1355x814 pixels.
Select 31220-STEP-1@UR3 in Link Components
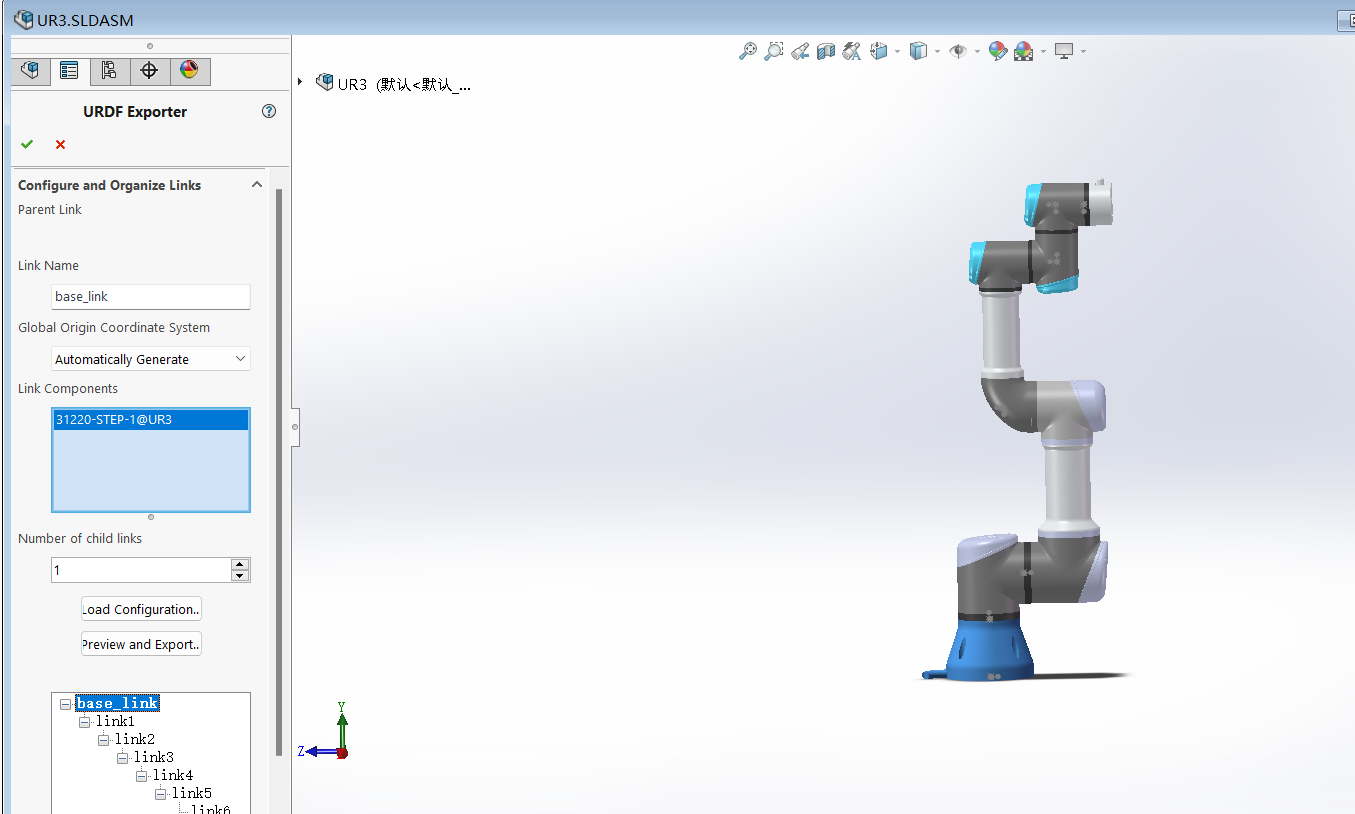tap(150, 420)
